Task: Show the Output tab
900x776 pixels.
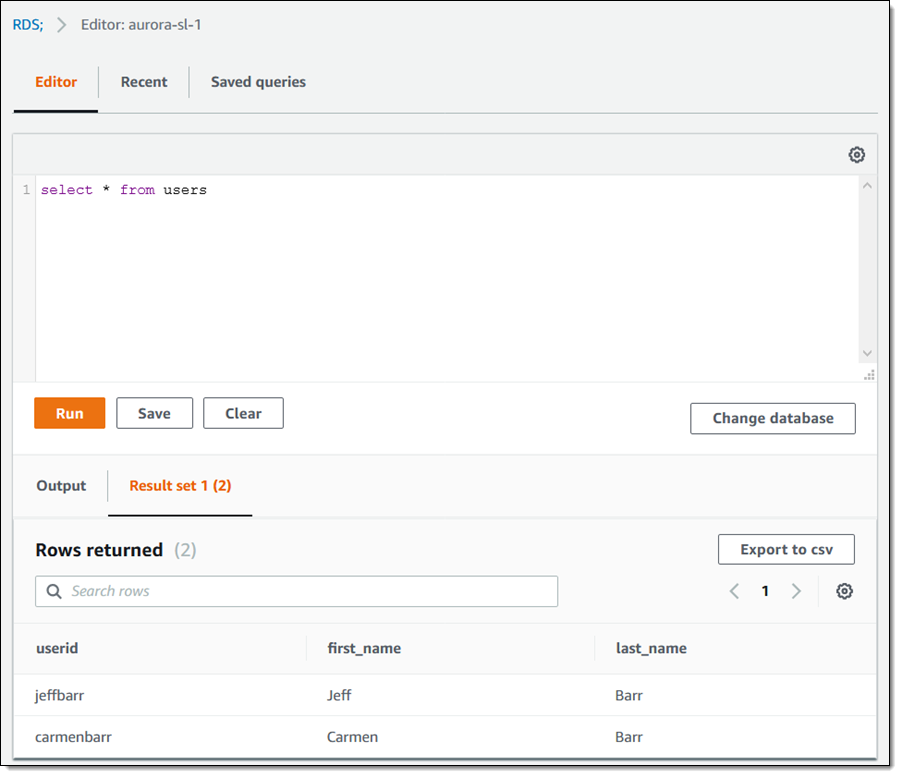Action: tap(61, 486)
